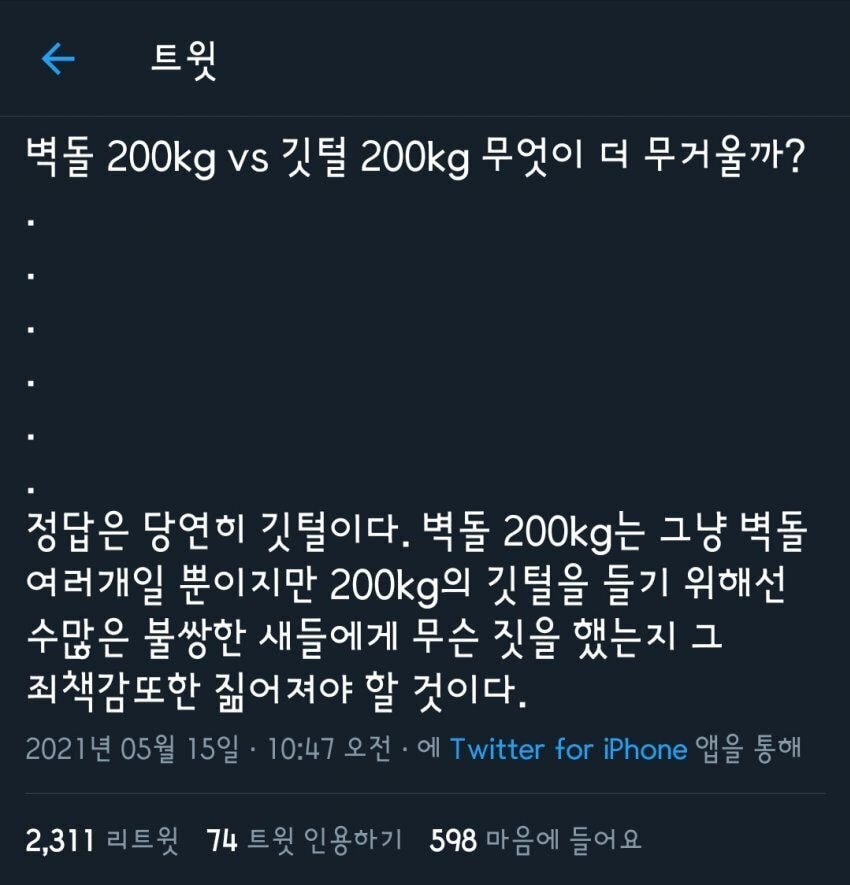Click the last dot above 정답은

(x=32, y=490)
